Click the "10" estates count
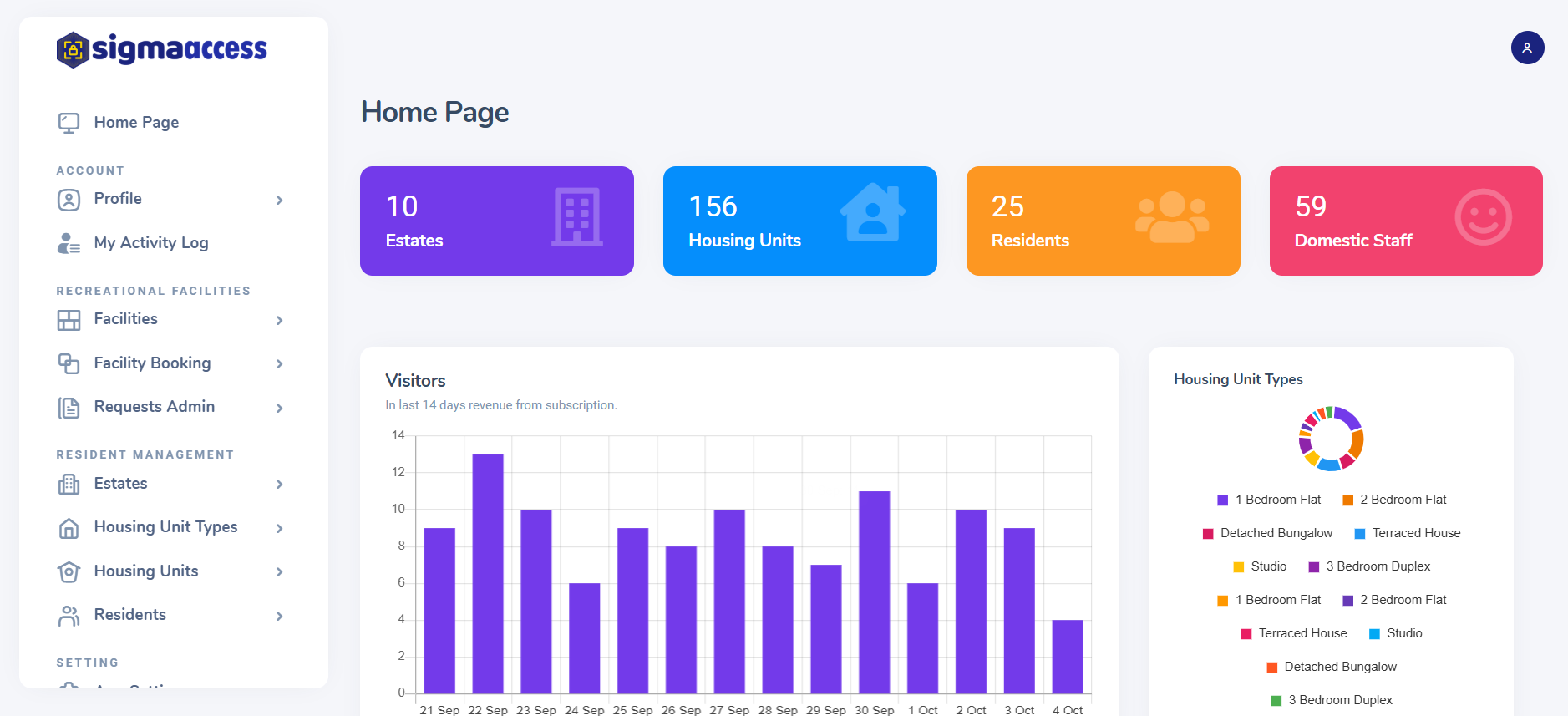The image size is (1568, 716). click(402, 206)
